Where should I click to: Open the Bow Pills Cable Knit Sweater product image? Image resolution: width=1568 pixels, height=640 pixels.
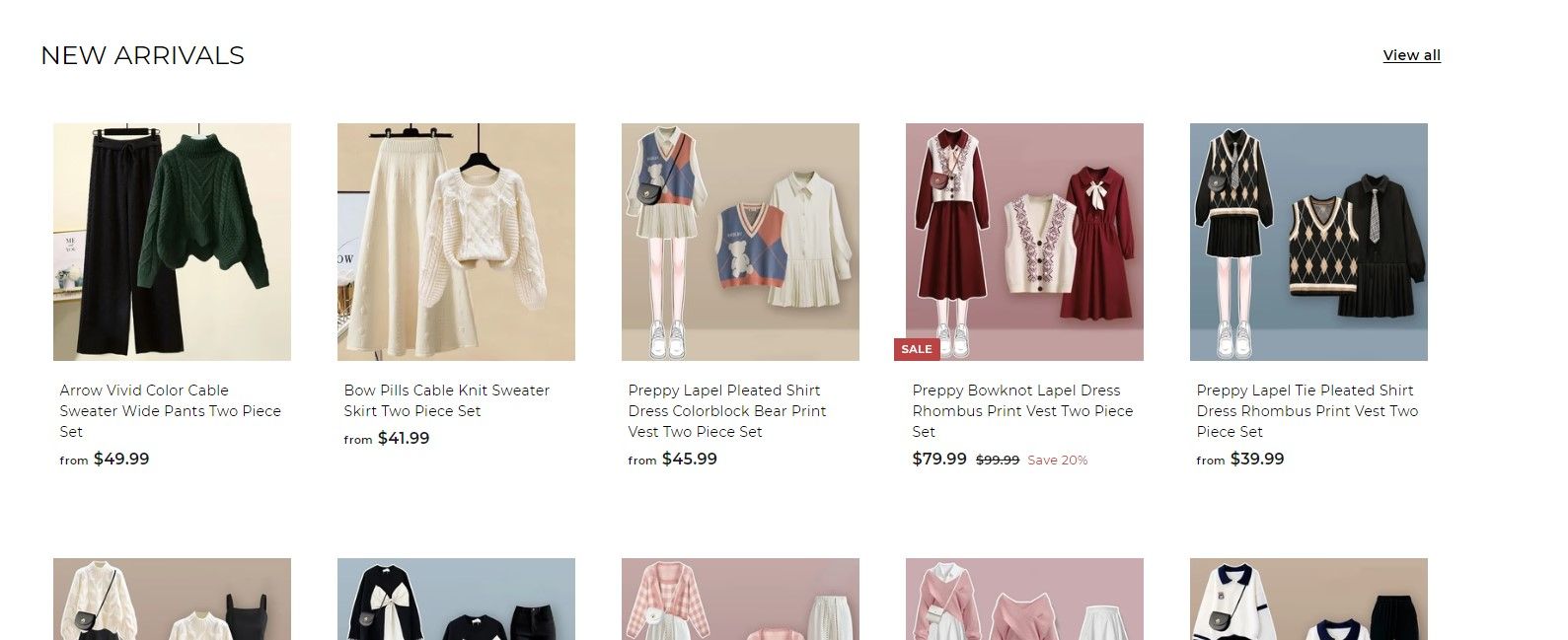(456, 242)
